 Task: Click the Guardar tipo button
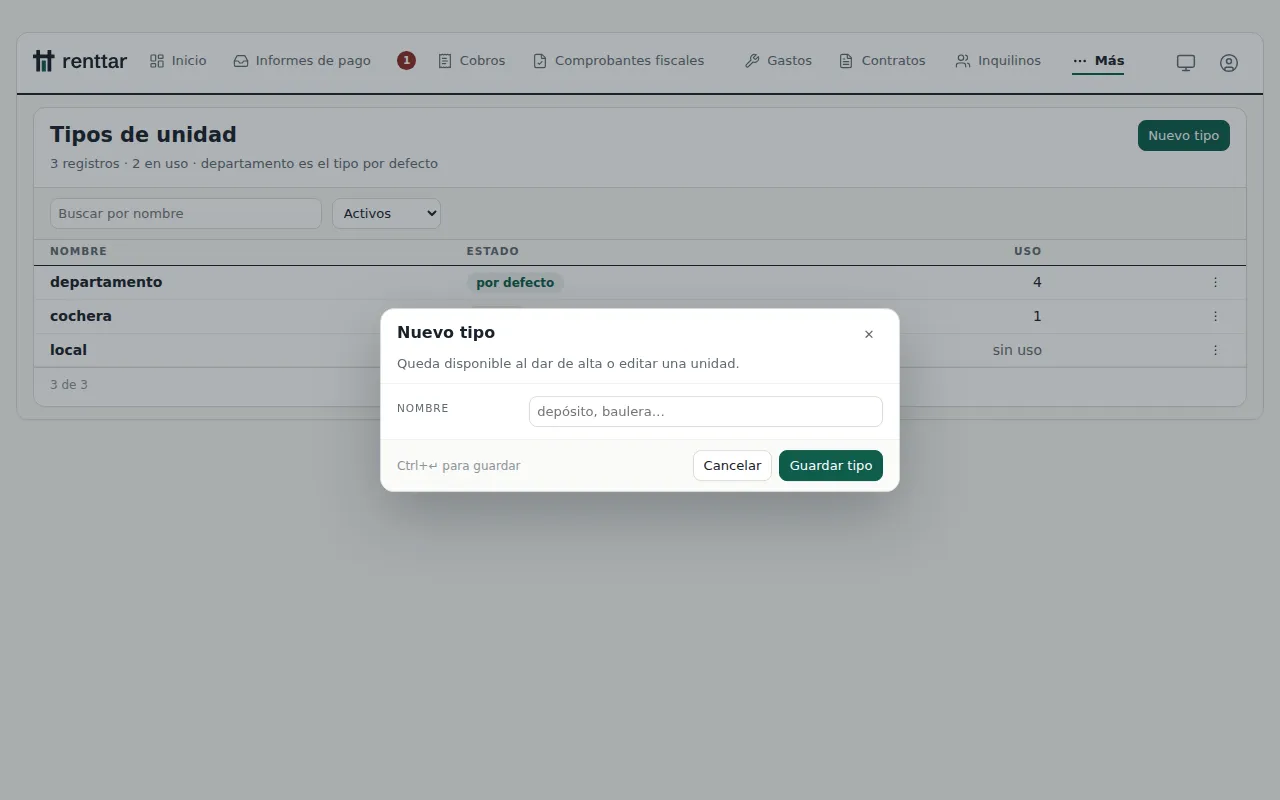pyautogui.click(x=831, y=465)
